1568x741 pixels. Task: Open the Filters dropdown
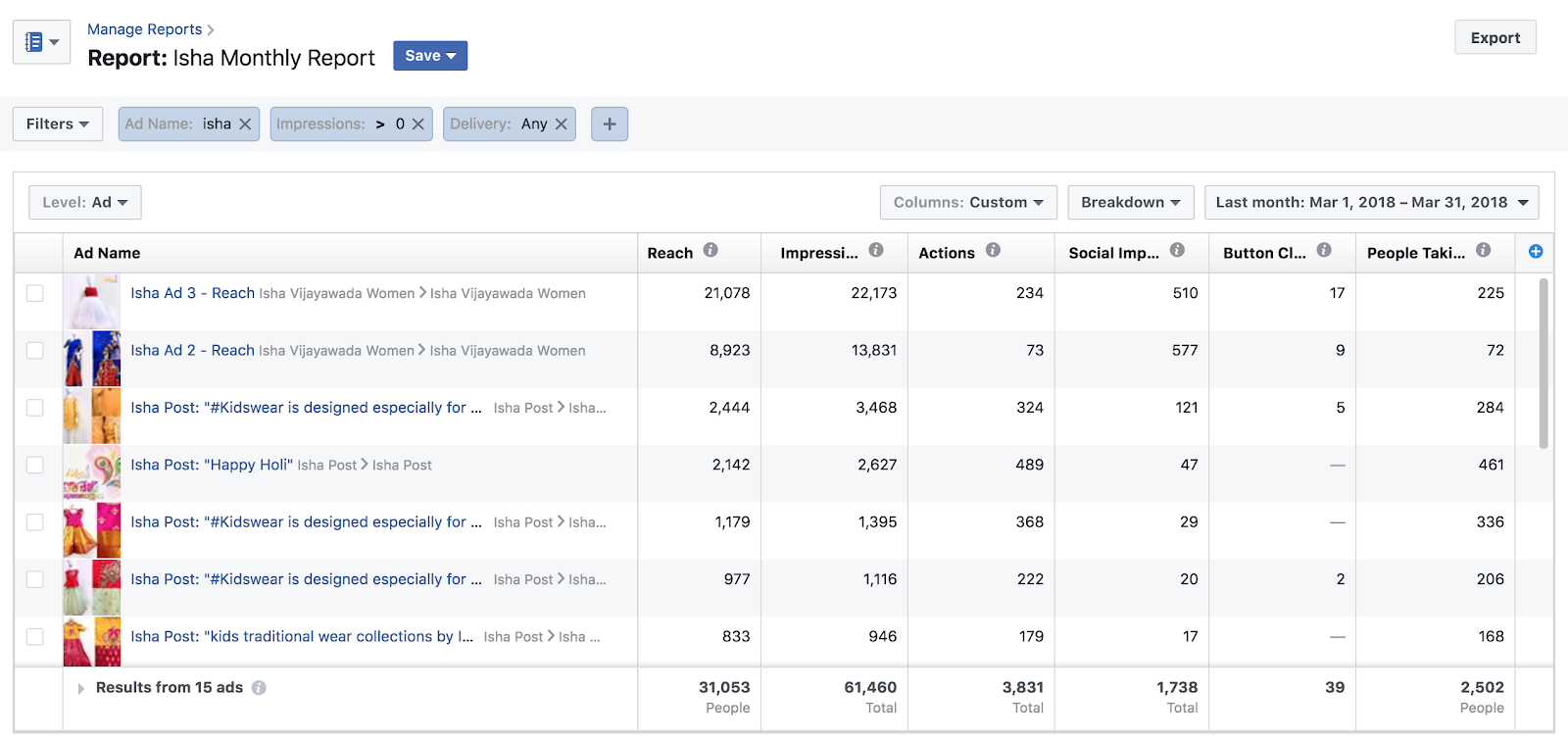(x=58, y=124)
